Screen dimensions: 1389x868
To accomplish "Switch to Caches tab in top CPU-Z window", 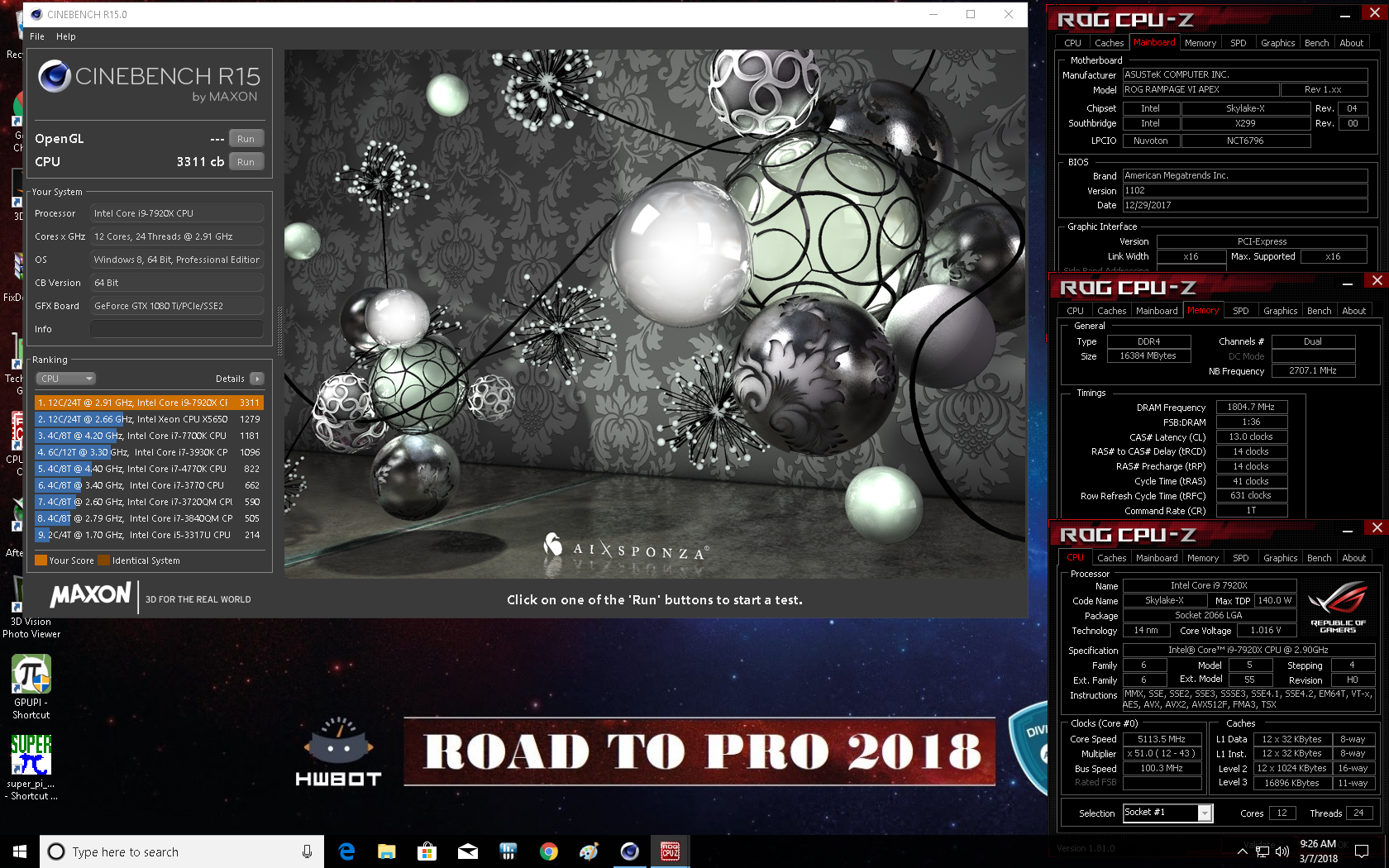I will (1109, 43).
